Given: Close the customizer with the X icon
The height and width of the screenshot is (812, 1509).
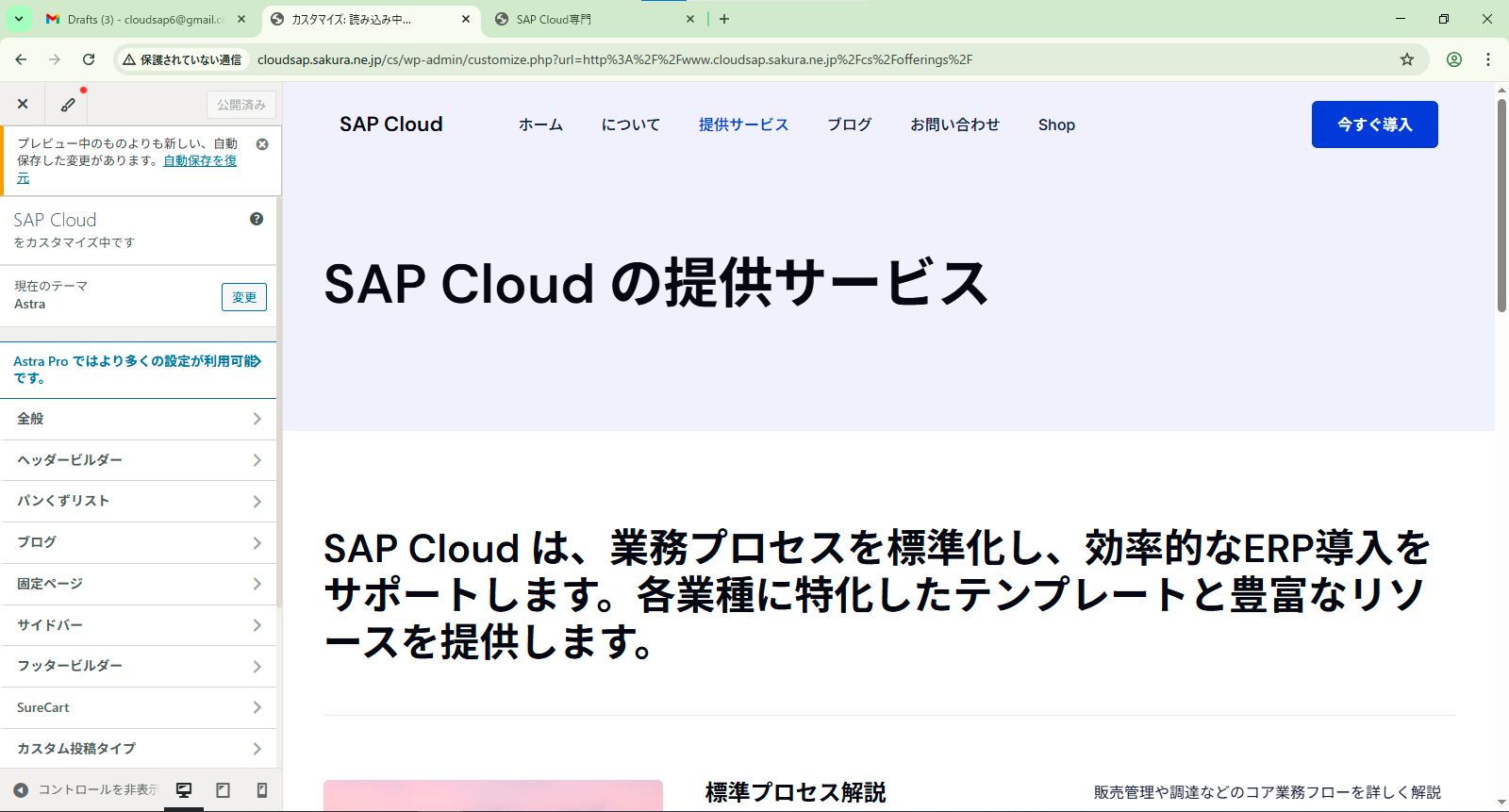Looking at the screenshot, I should (x=23, y=104).
